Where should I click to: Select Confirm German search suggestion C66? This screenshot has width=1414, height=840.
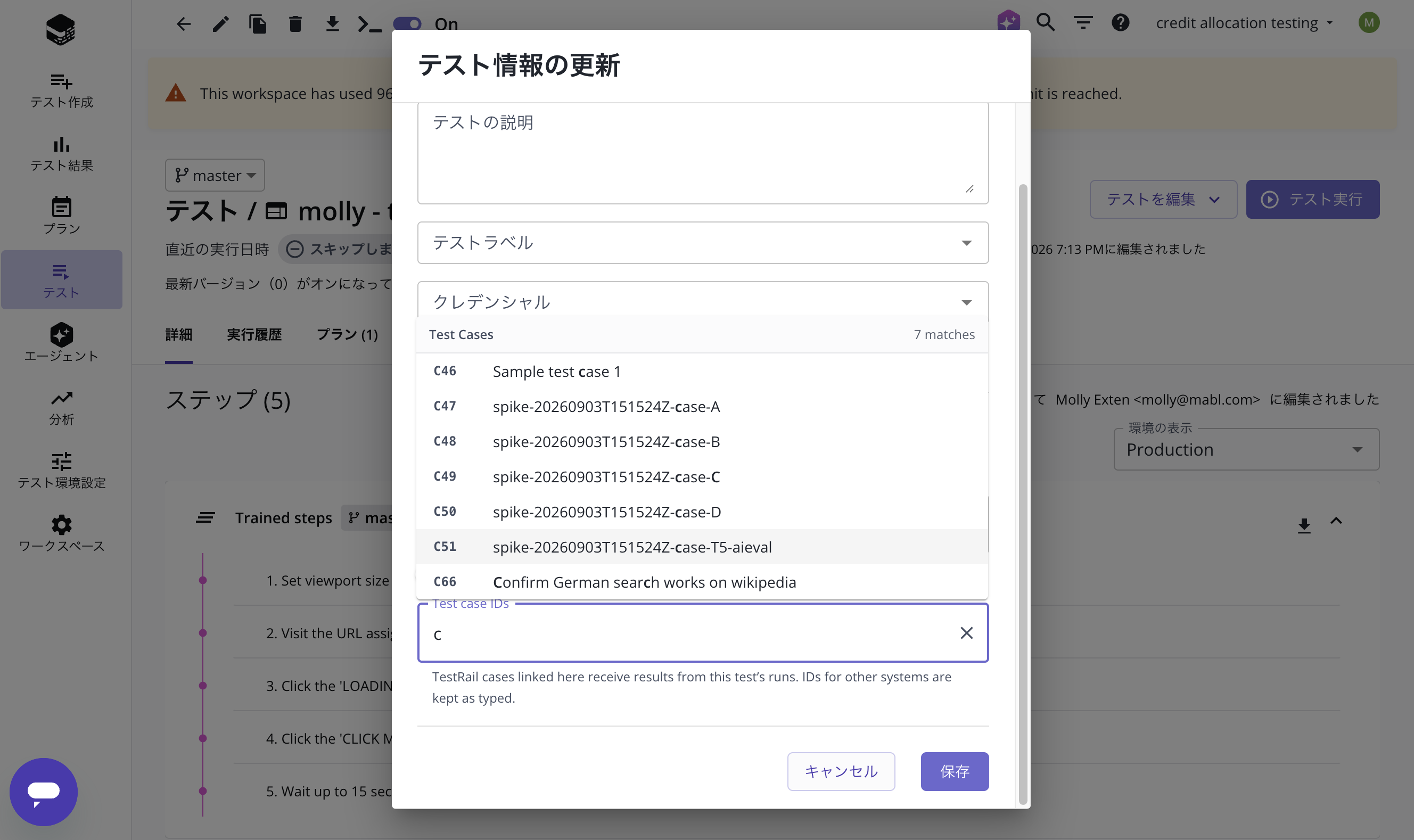point(702,582)
